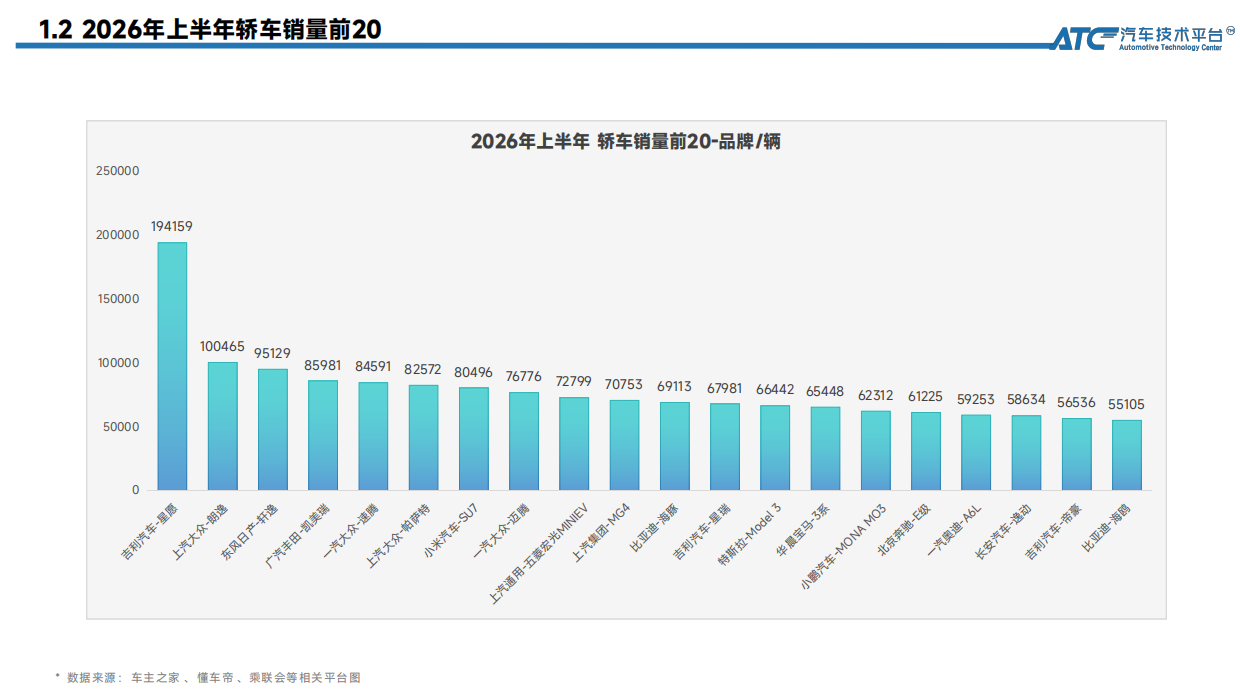Select the data label 80496
This screenshot has height=697, width=1240.
tap(473, 372)
